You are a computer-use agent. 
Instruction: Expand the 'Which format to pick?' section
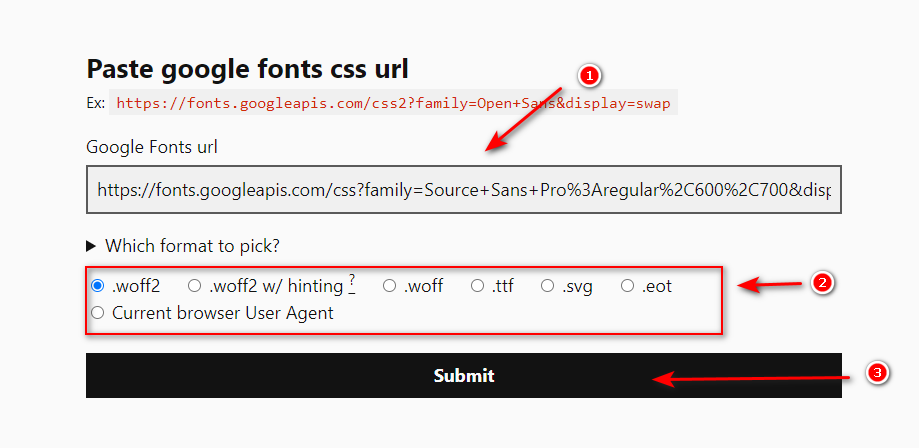pyautogui.click(x=183, y=246)
